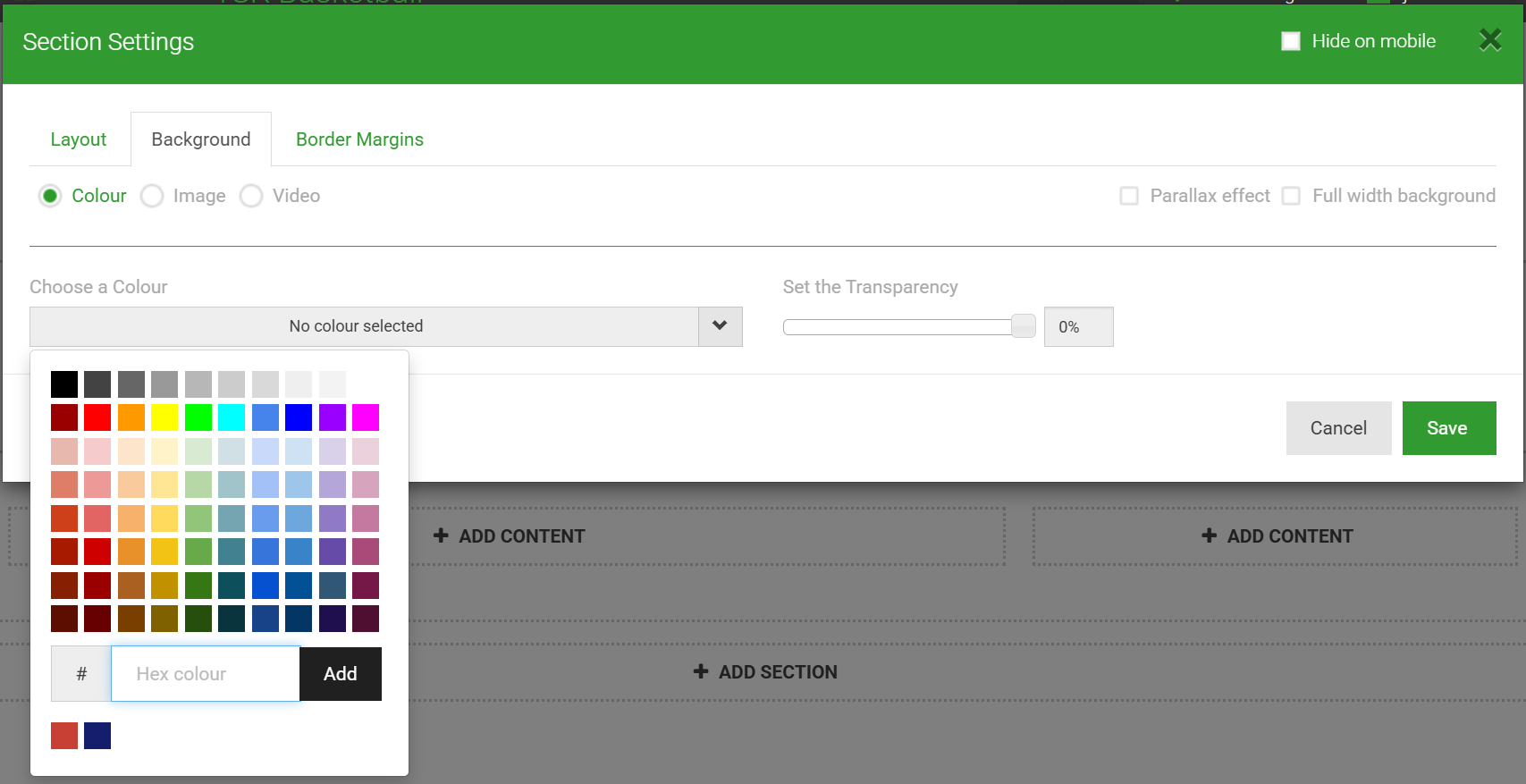Viewport: 1526px width, 784px height.
Task: Select the Colour radio button
Action: pyautogui.click(x=50, y=196)
